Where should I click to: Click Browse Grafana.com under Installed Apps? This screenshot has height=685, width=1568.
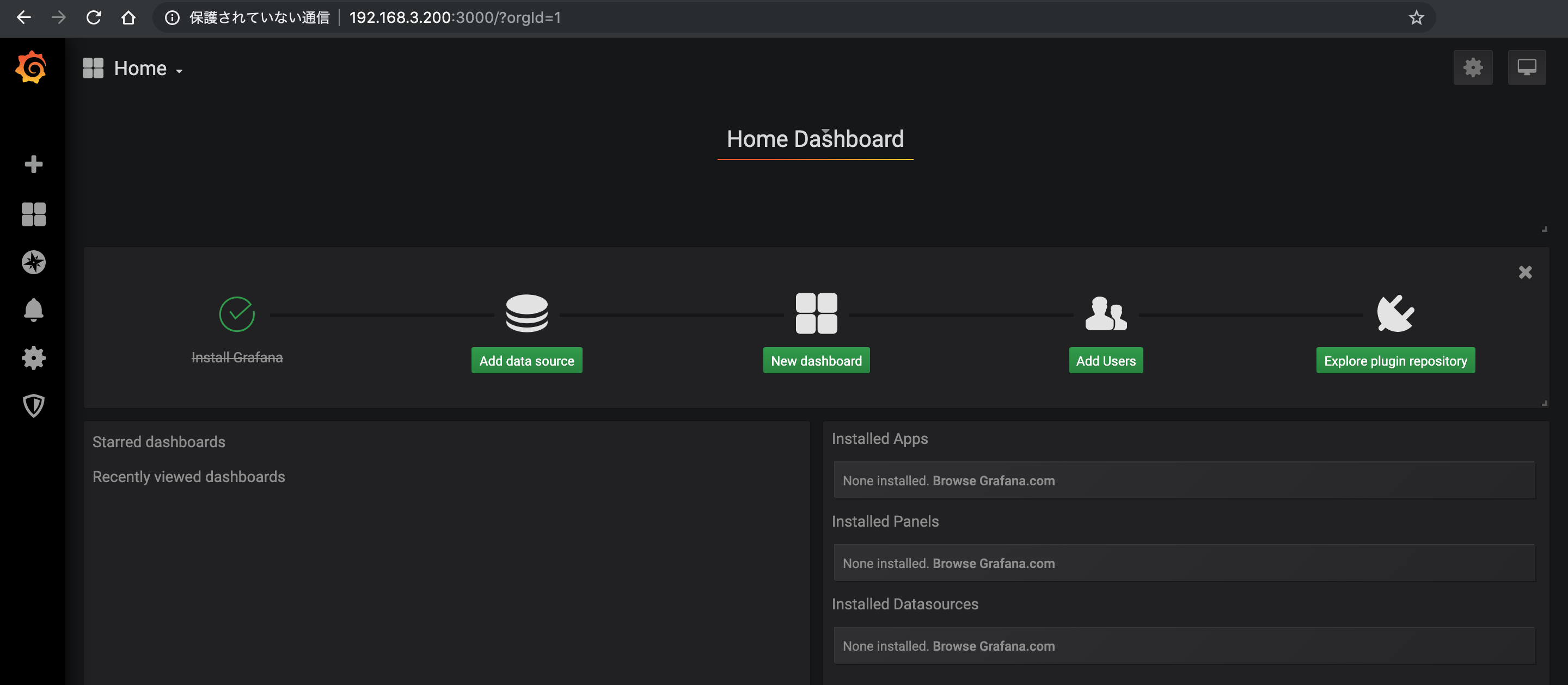[994, 480]
